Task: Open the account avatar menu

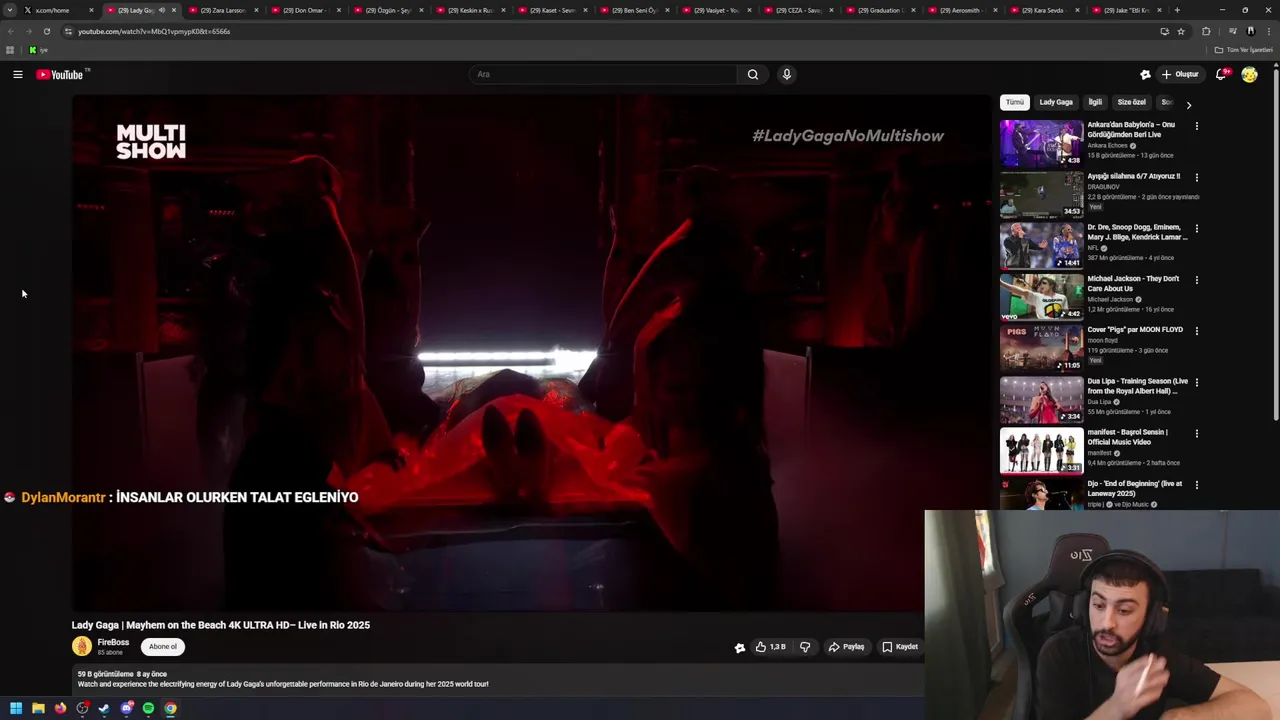Action: click(1249, 74)
